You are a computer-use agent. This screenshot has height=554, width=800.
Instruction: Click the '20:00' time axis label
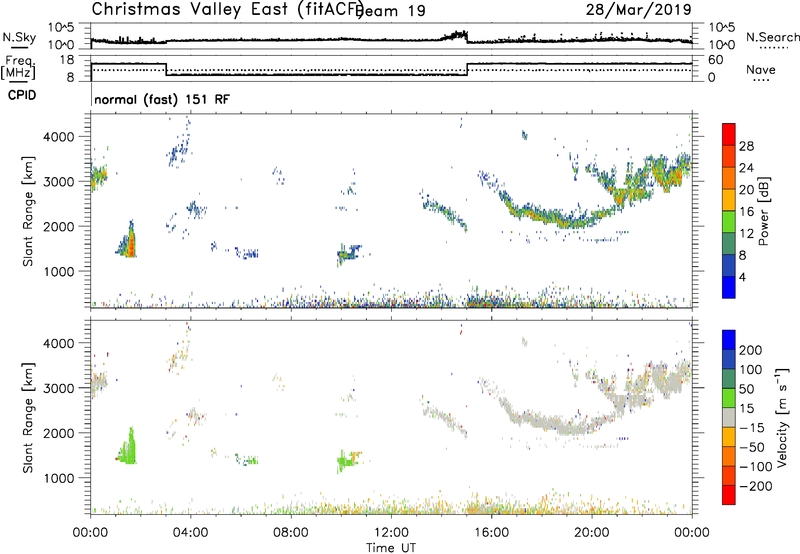pos(592,533)
